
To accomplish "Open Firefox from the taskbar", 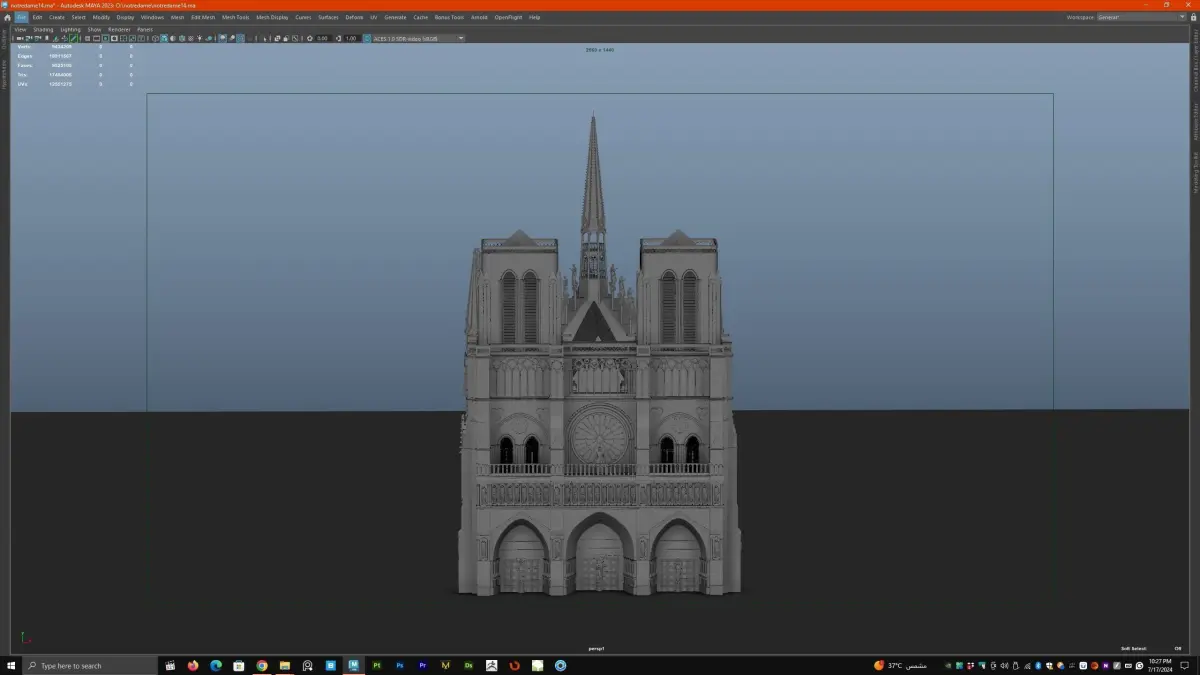I will click(x=193, y=665).
